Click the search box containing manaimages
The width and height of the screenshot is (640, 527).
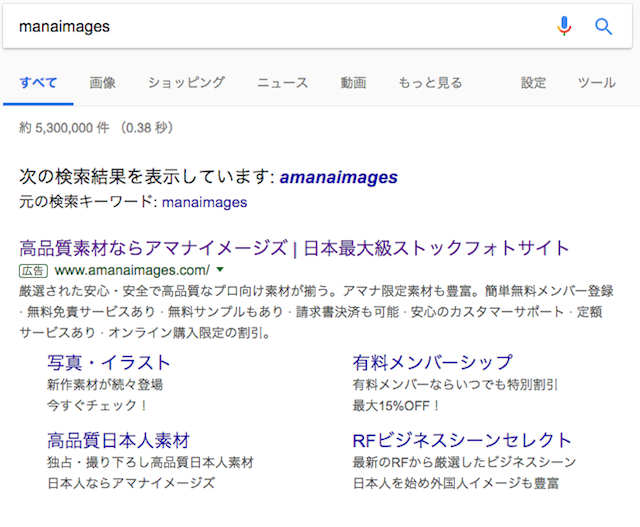318,27
